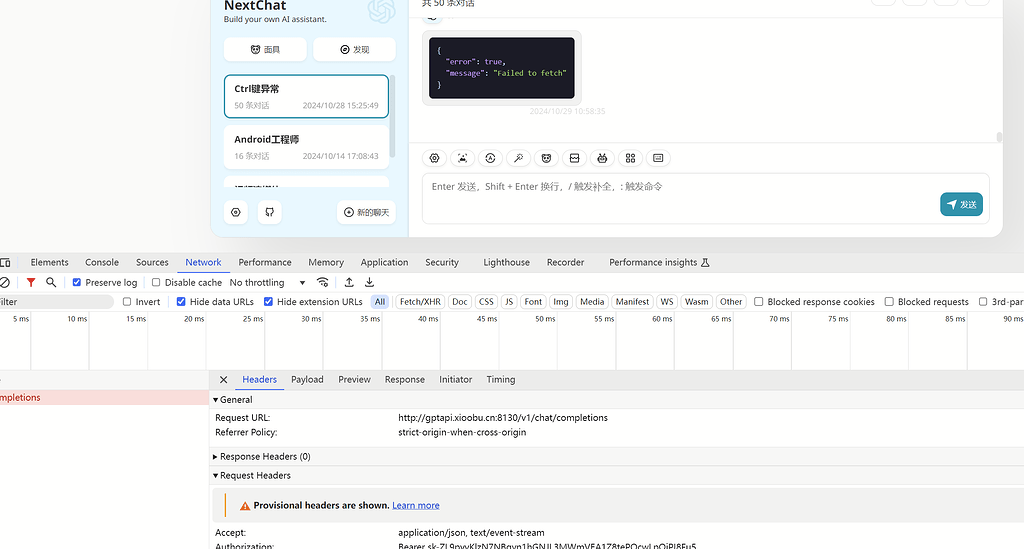The image size is (1024, 549).
Task: Start a 新的聊天 new chat
Action: [x=366, y=212]
